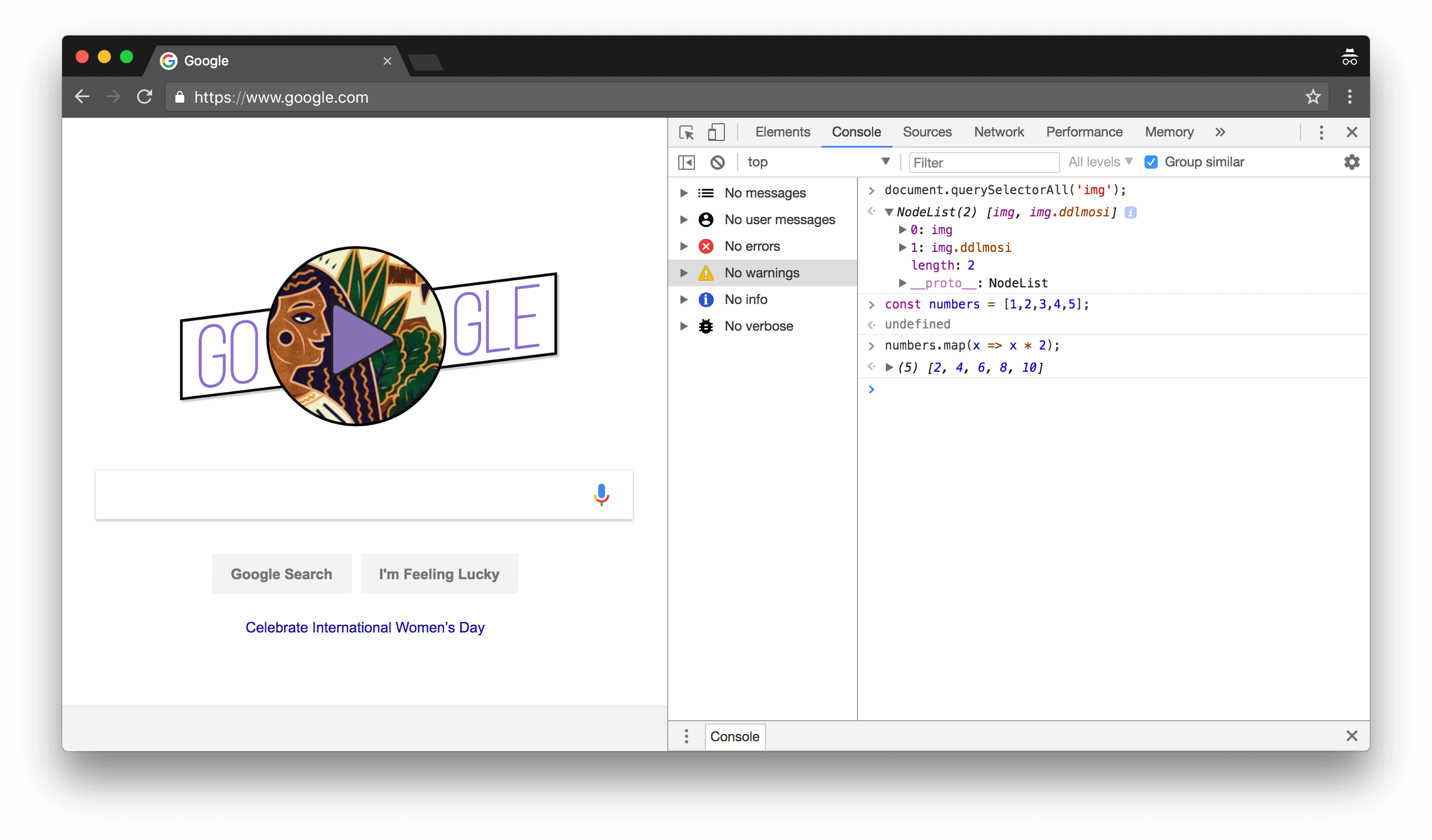Image resolution: width=1432 pixels, height=840 pixels.
Task: Click the I'm Feeling Lucky button
Action: [x=438, y=574]
